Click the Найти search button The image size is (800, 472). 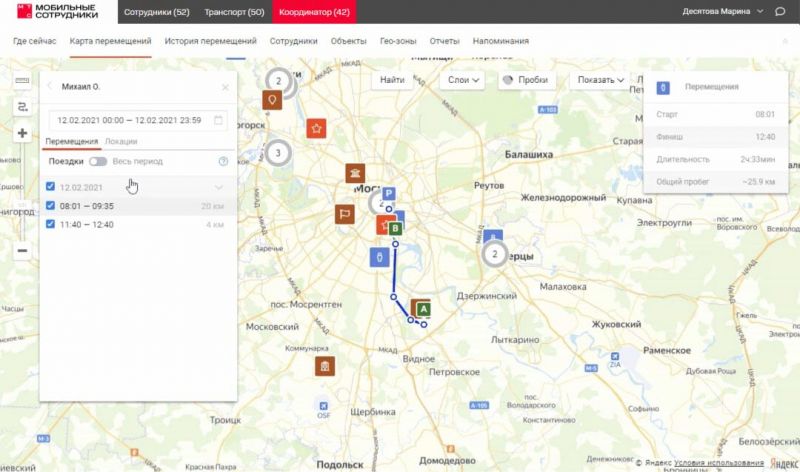pyautogui.click(x=393, y=80)
